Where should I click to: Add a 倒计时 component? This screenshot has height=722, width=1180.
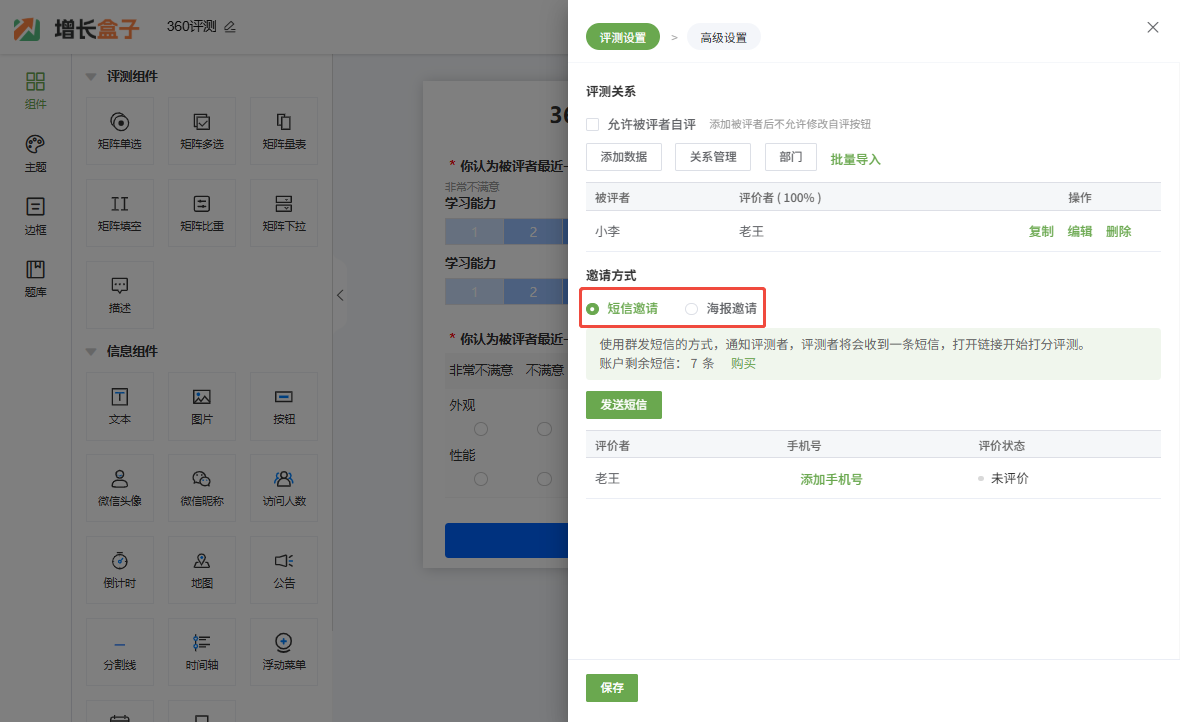point(120,570)
